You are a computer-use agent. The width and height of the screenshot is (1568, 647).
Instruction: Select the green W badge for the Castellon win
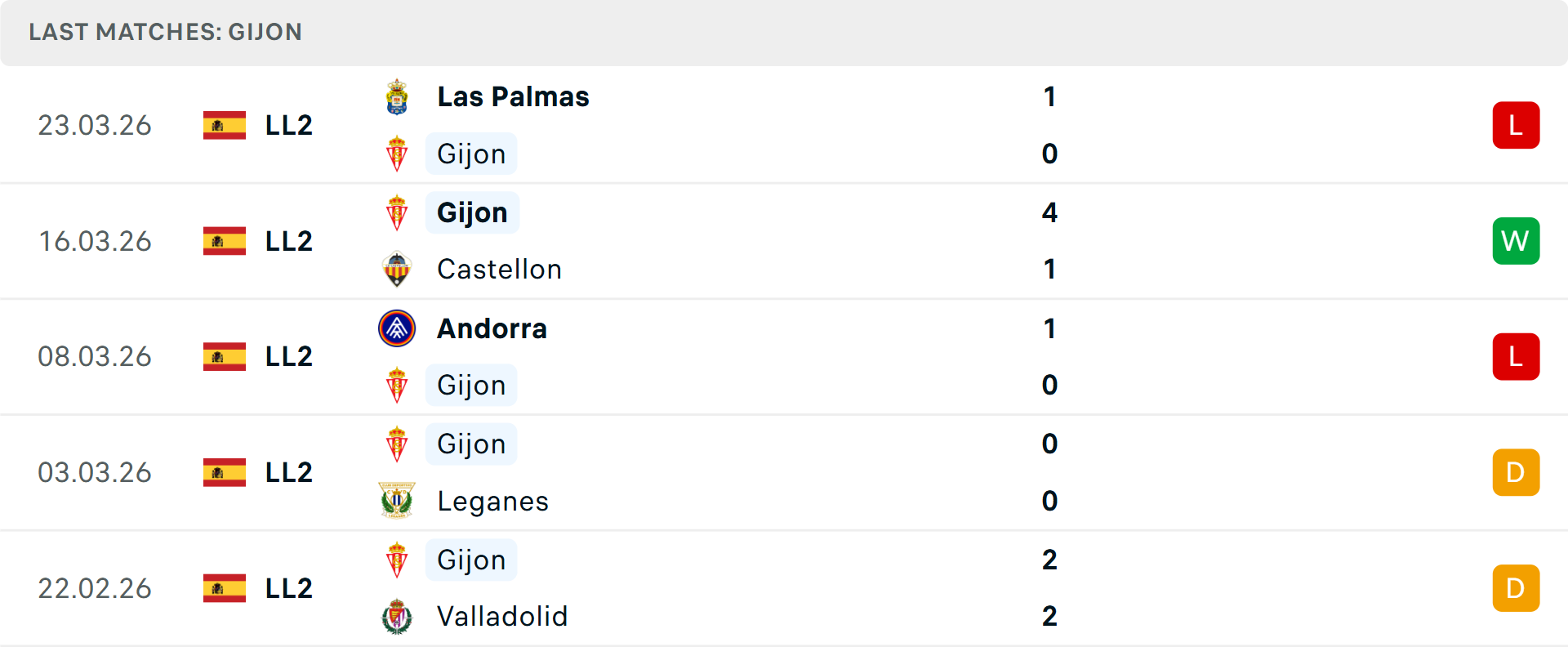tap(1517, 241)
